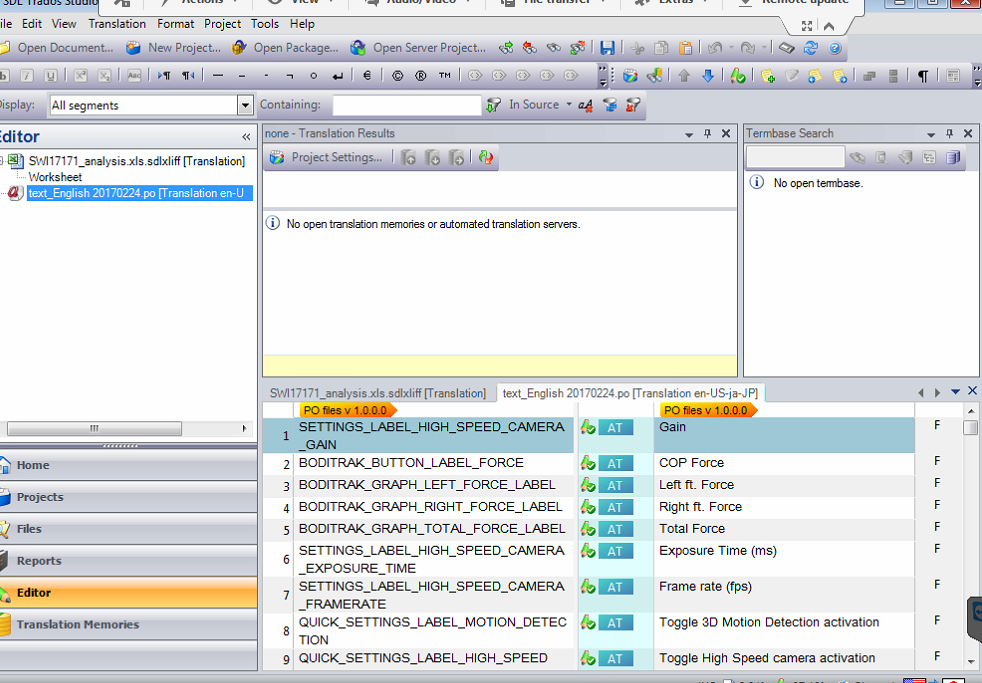The image size is (982, 683).
Task: Toggle the Termbase Search auto-hide pin
Action: click(949, 133)
